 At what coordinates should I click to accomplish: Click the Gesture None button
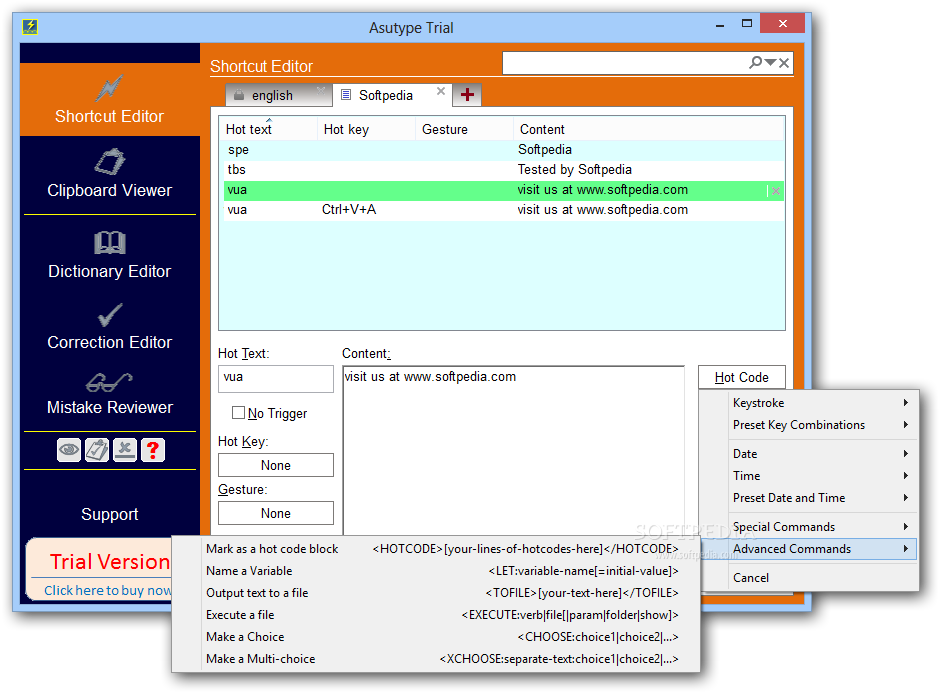click(276, 513)
